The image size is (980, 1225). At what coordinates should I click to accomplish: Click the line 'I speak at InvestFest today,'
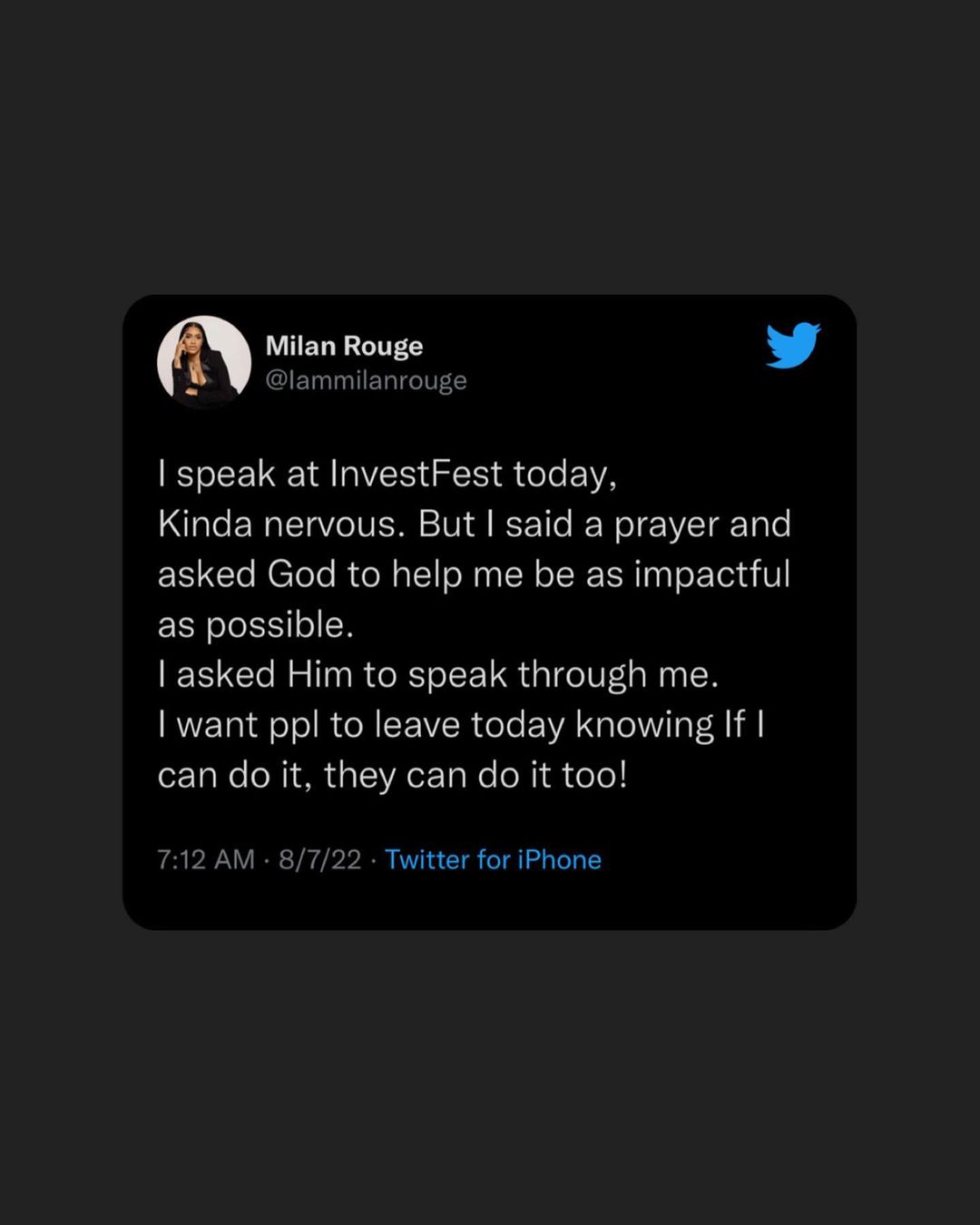[387, 474]
